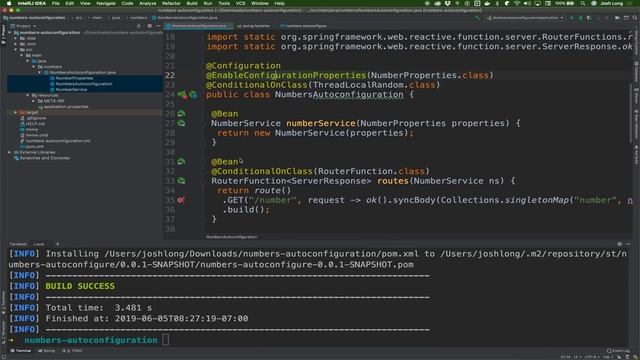Viewport: 640px width, 360px height.
Task: Switch to NumbersAutoconfiguration.java editor tab
Action: (x=199, y=26)
